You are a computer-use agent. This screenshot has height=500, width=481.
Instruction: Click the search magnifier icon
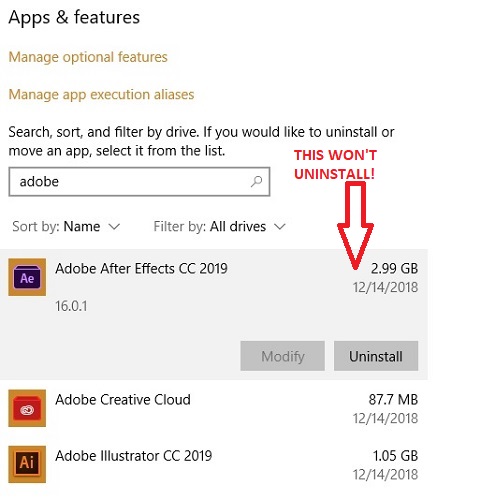256,182
